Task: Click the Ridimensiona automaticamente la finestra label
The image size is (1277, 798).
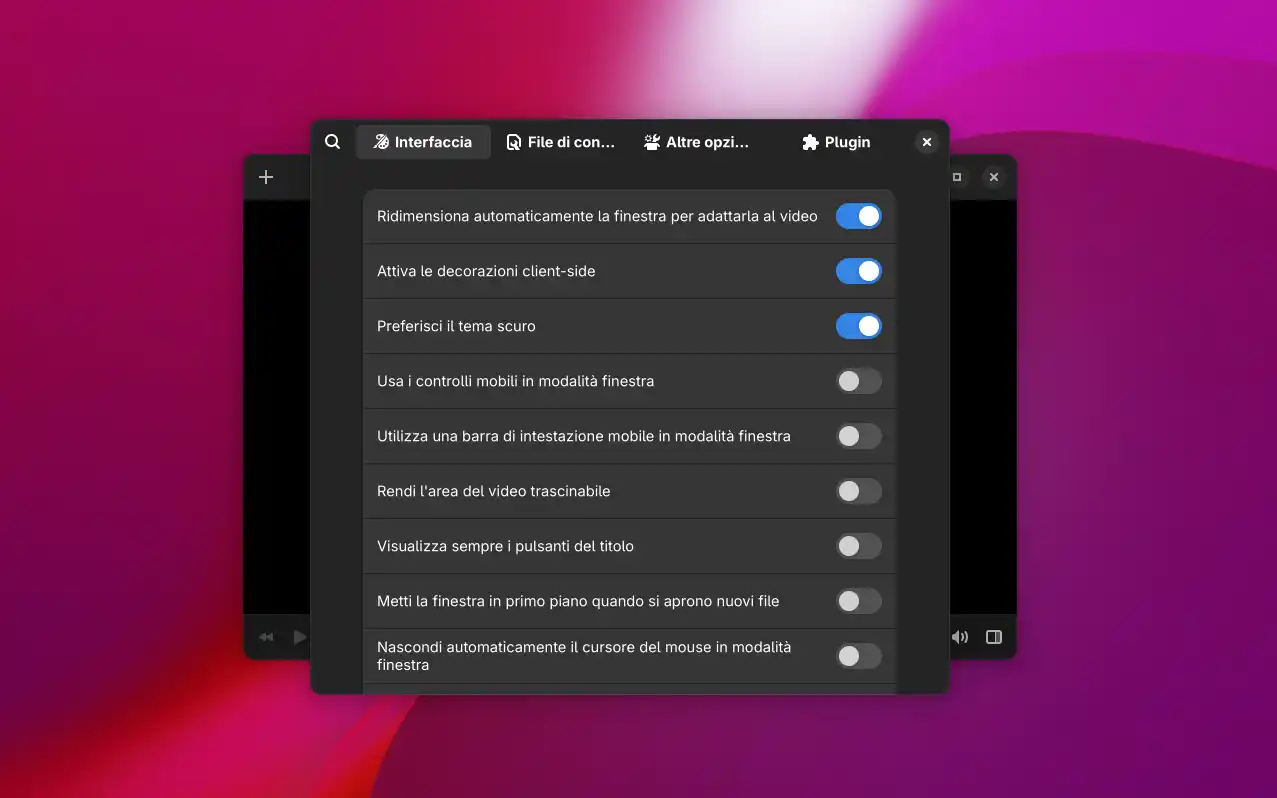Action: (597, 216)
